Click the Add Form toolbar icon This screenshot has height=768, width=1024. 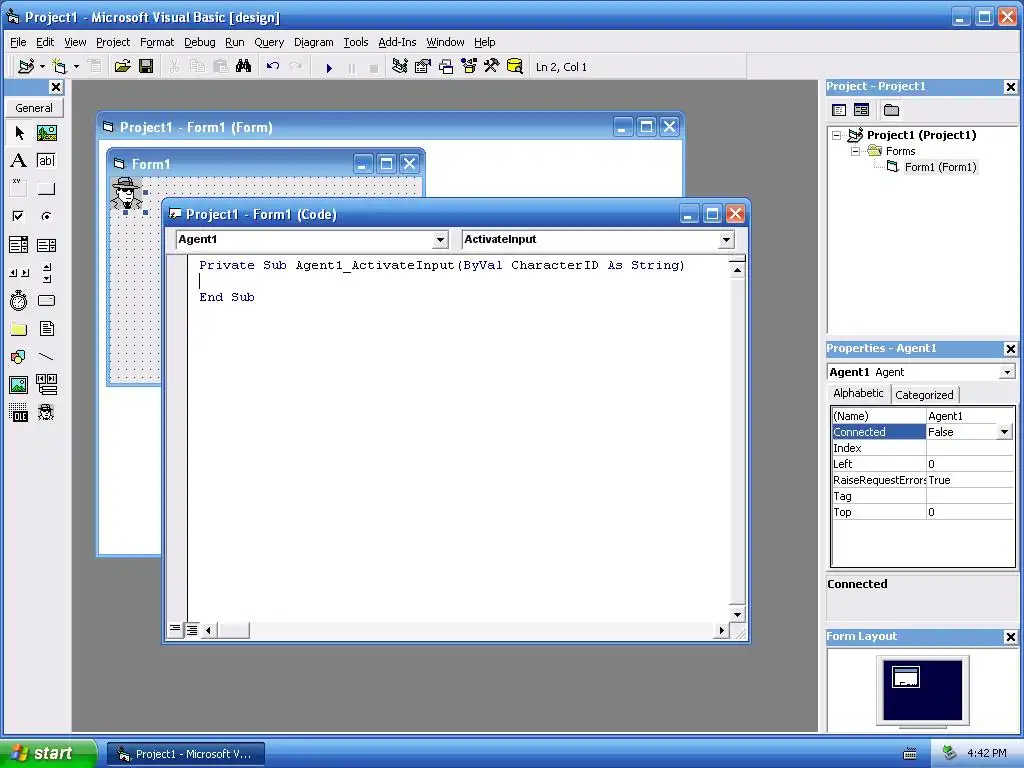(59, 67)
